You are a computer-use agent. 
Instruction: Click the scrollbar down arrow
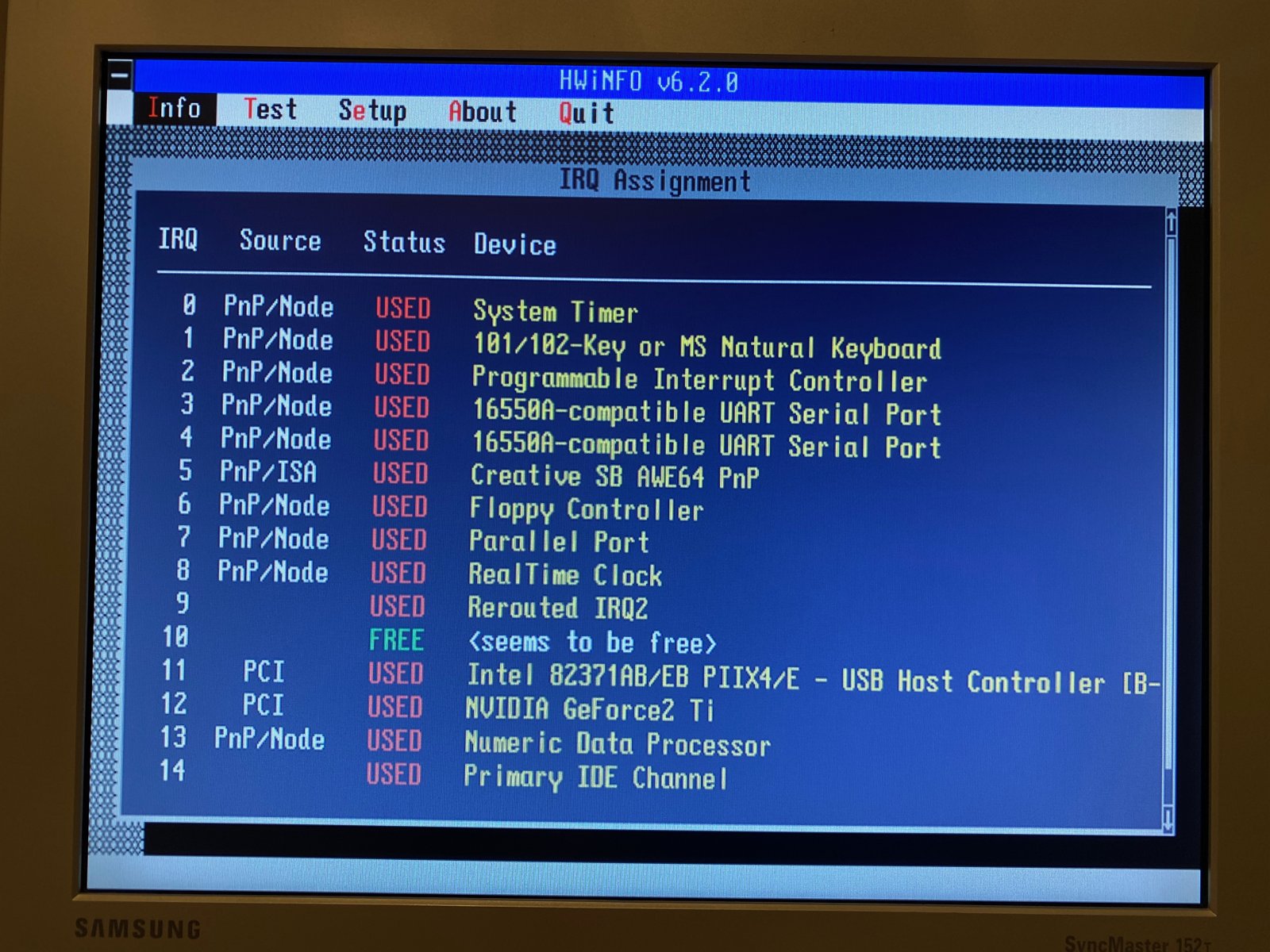coord(1168,820)
